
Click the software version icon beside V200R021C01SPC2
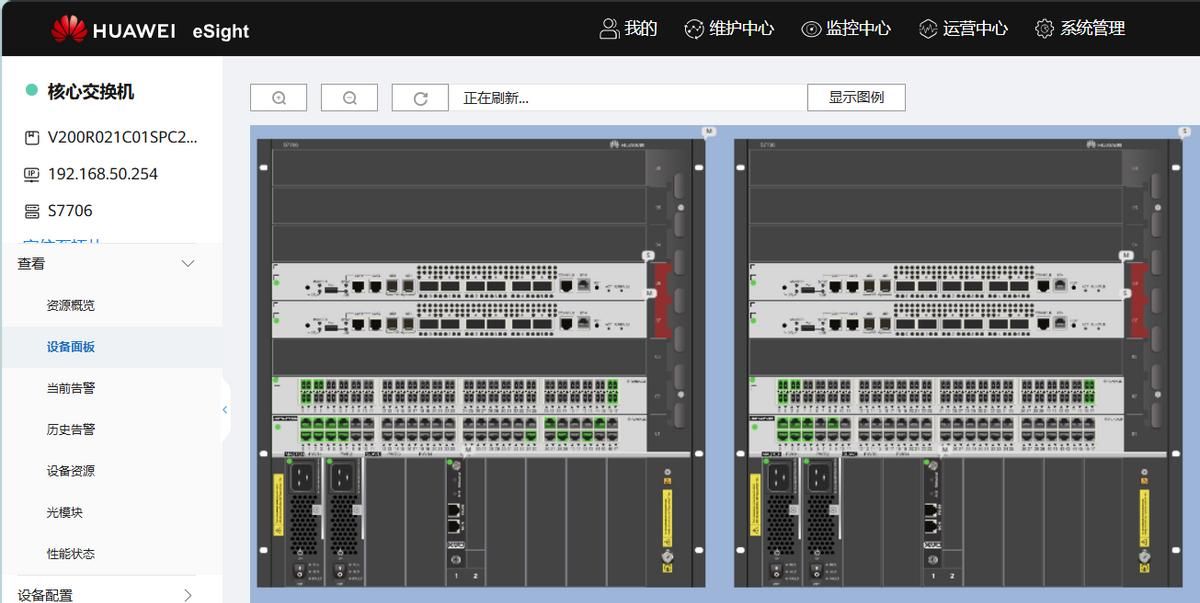31,137
